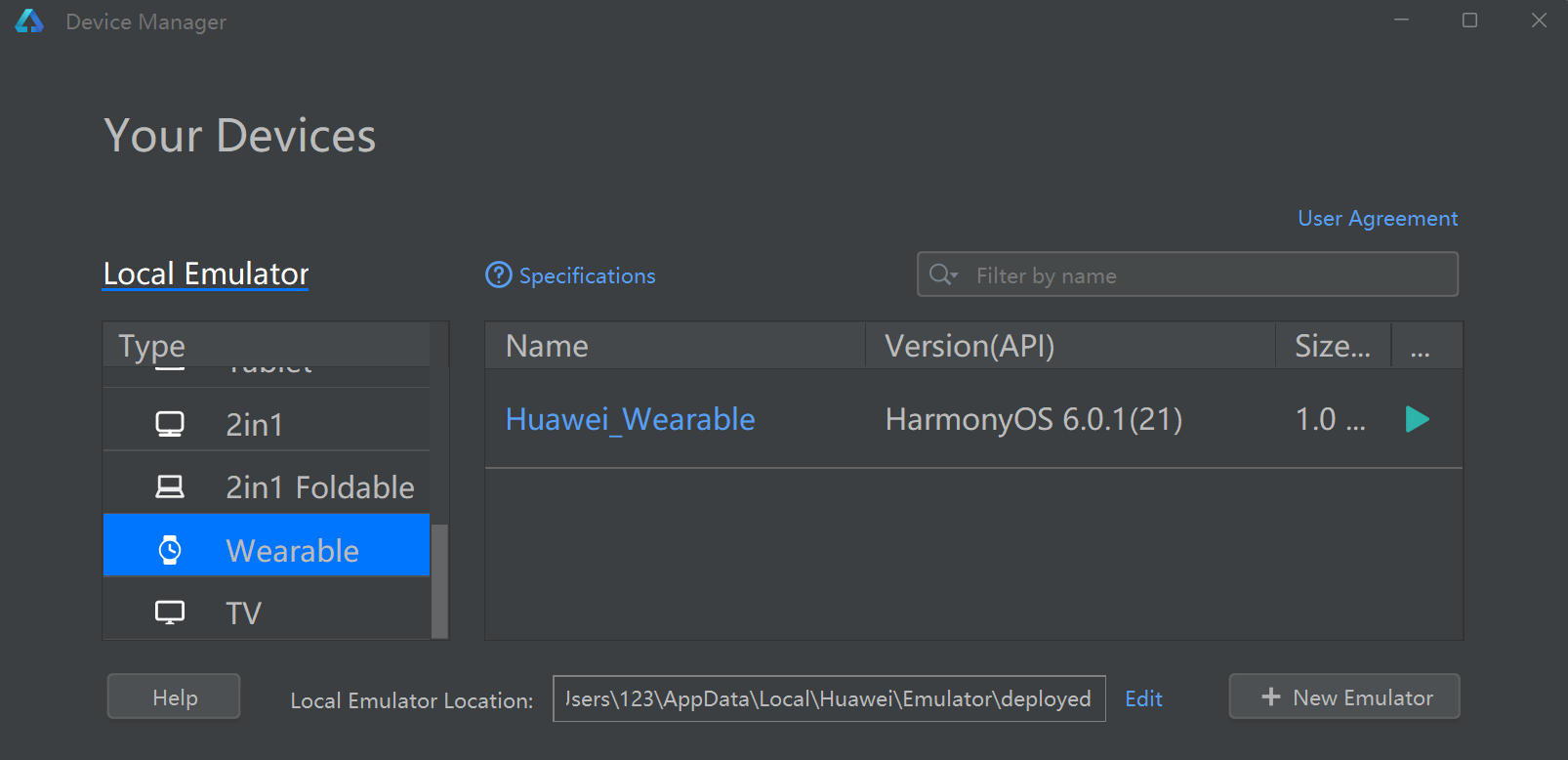Click the Local Emulator Location path field
This screenshot has height=760, width=1568.
pos(829,698)
